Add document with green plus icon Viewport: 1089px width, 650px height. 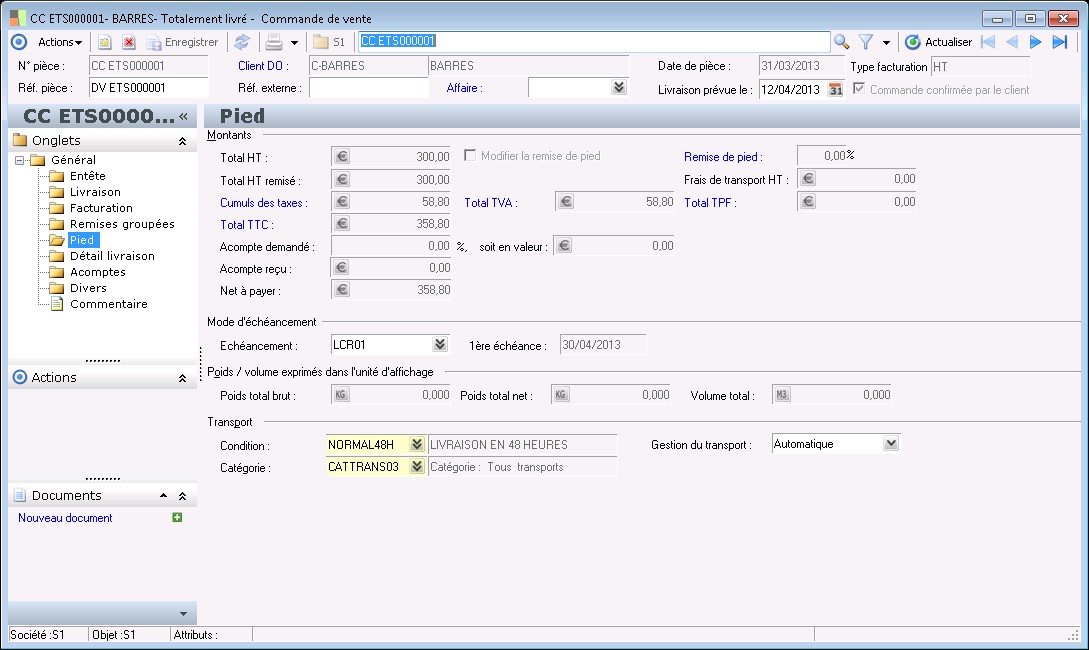(x=177, y=518)
